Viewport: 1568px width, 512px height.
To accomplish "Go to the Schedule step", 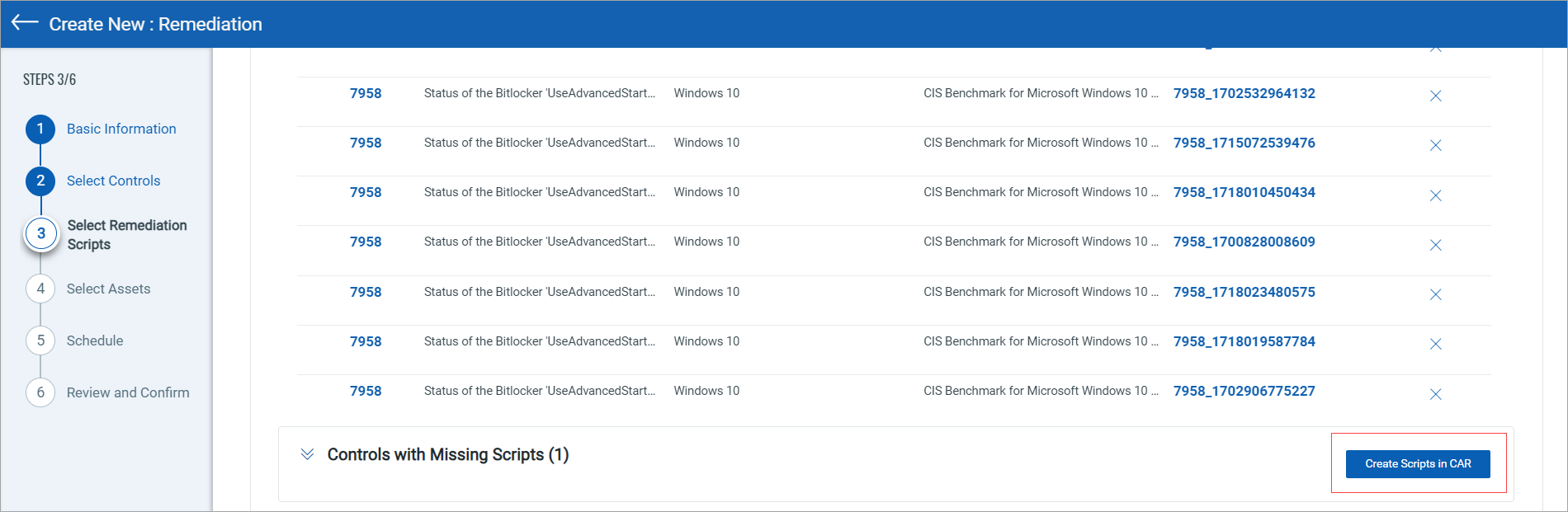I will pyautogui.click(x=40, y=341).
